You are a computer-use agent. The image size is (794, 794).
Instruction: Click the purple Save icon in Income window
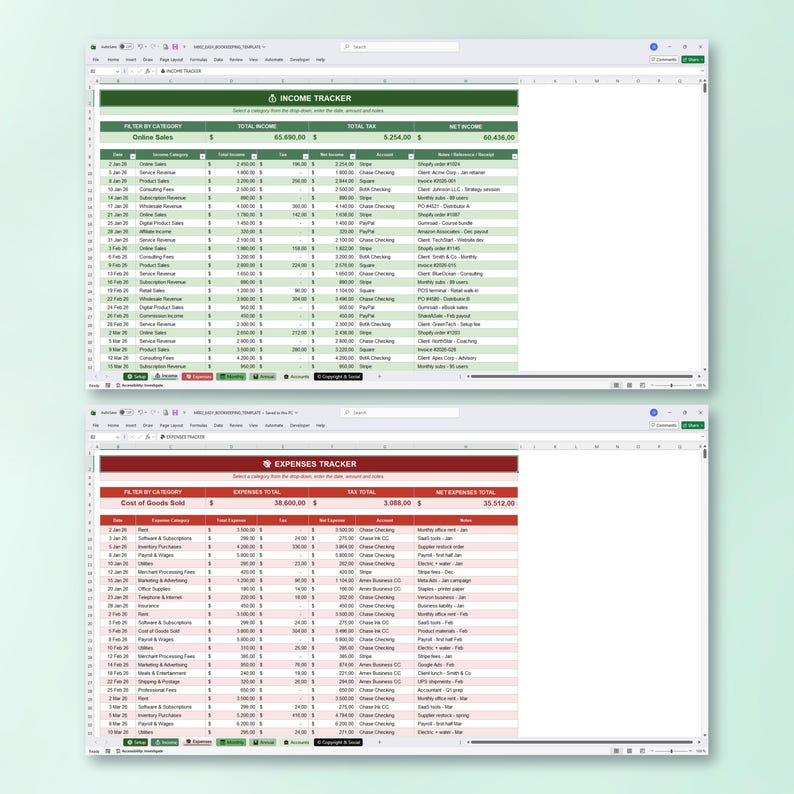(175, 47)
